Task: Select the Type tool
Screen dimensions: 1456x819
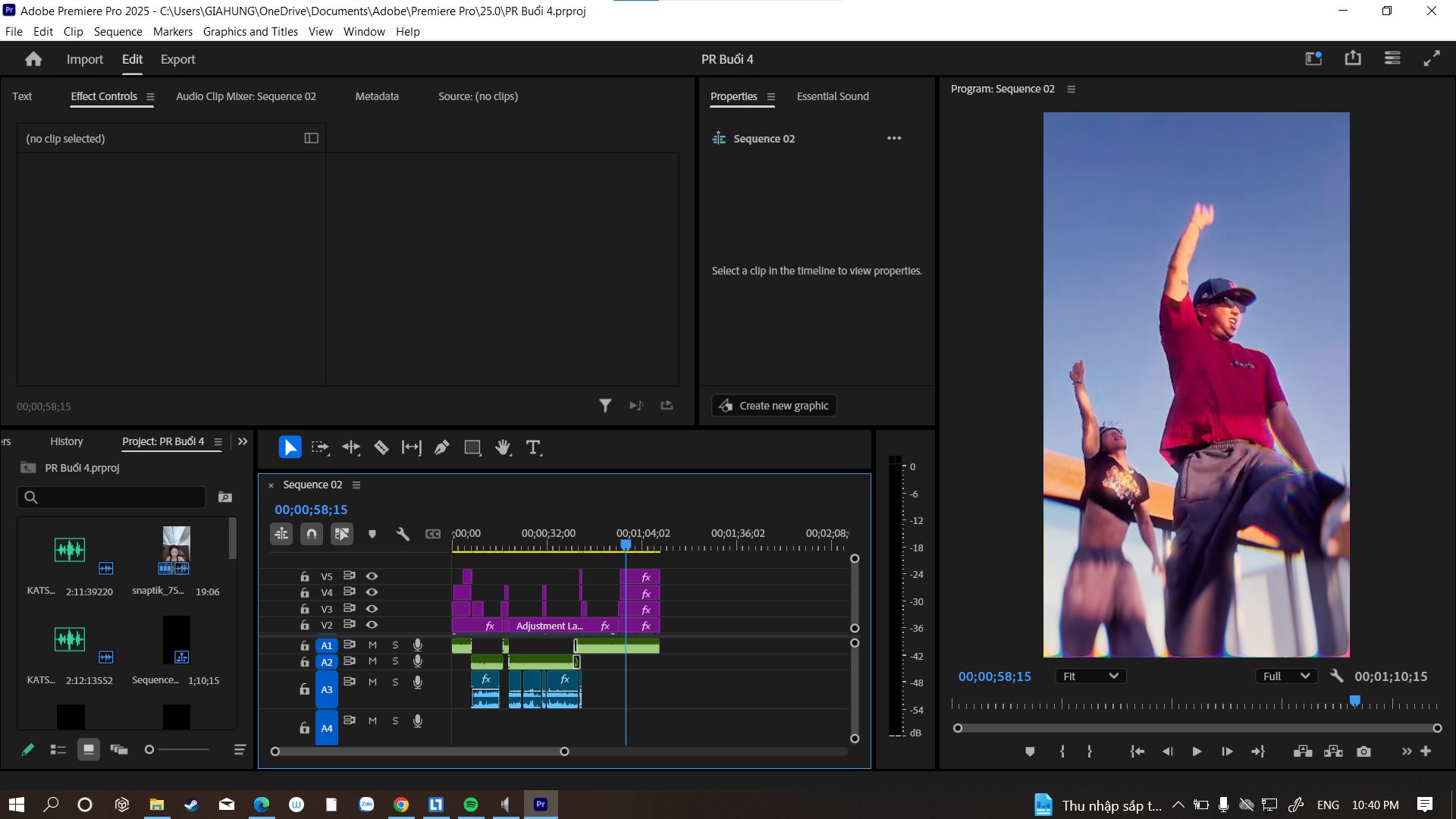Action: pos(534,447)
